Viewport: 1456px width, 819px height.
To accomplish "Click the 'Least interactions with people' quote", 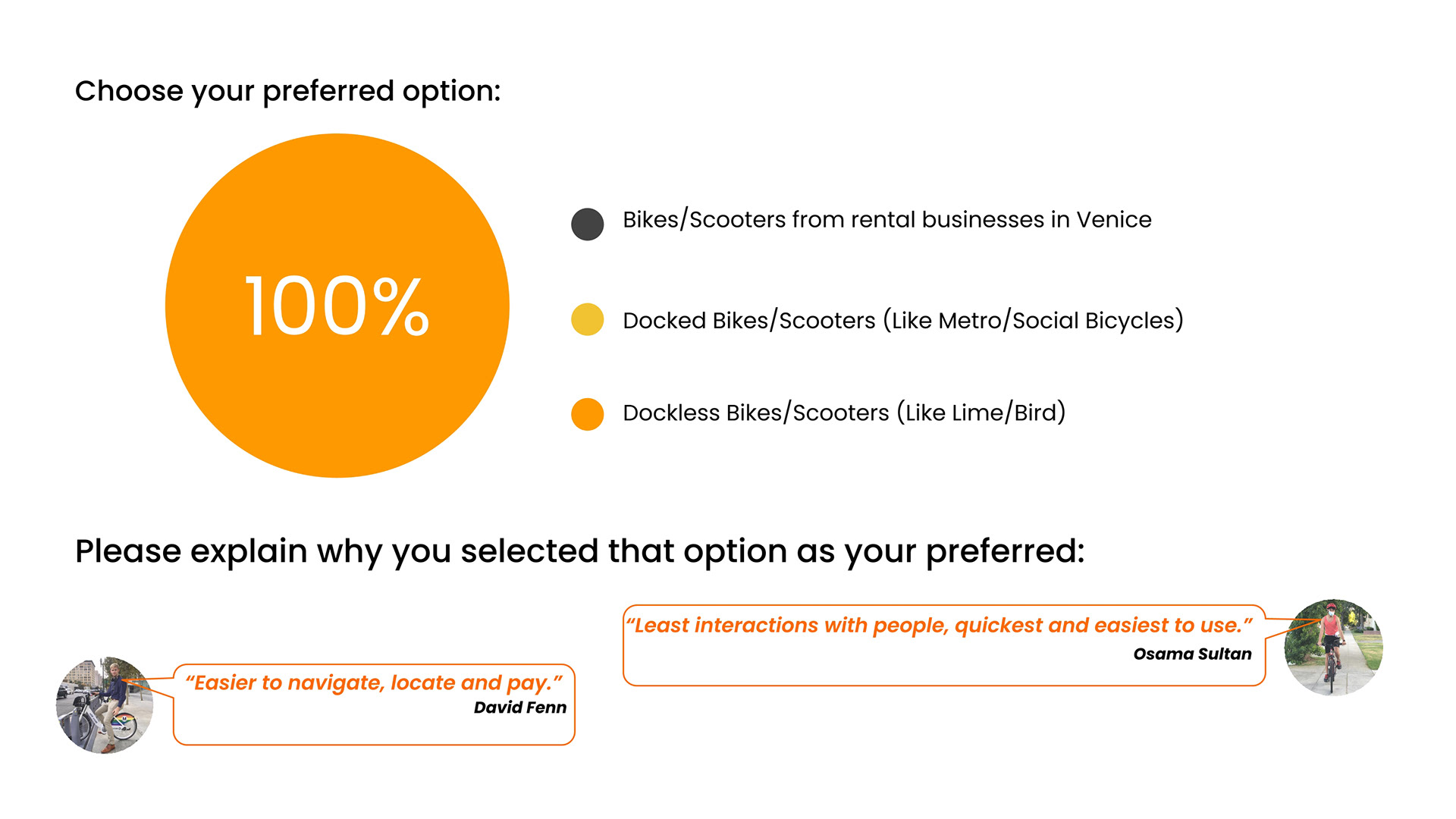I will click(x=939, y=625).
